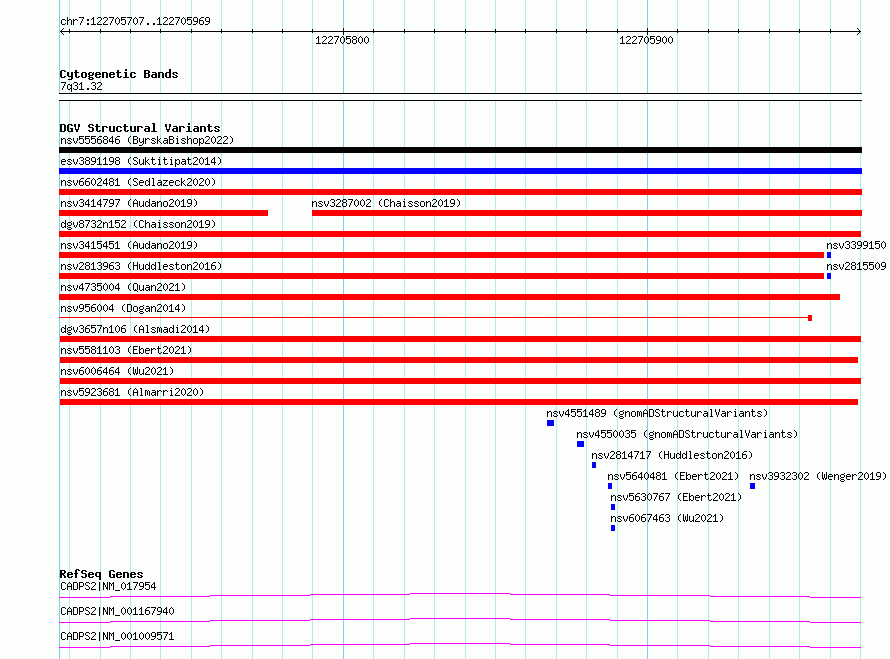Open the nsv3287002 (Chaisson2019) label
Screen dimensions: 890x659
pos(386,203)
